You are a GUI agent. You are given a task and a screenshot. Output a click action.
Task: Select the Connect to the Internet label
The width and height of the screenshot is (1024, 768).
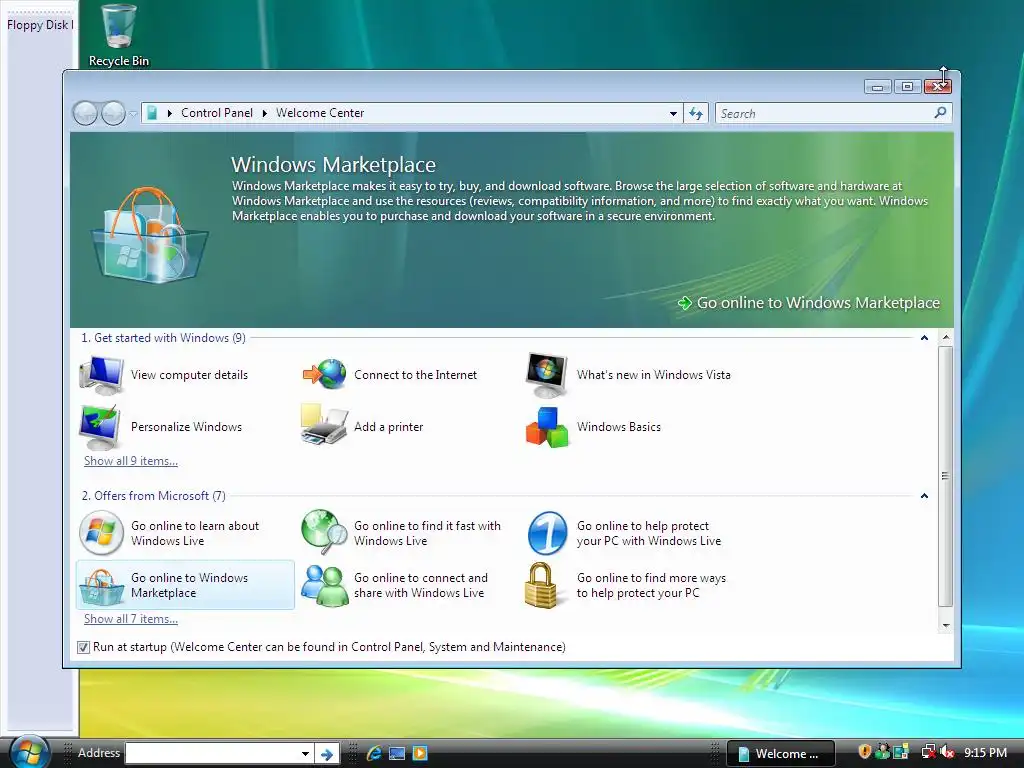point(415,375)
